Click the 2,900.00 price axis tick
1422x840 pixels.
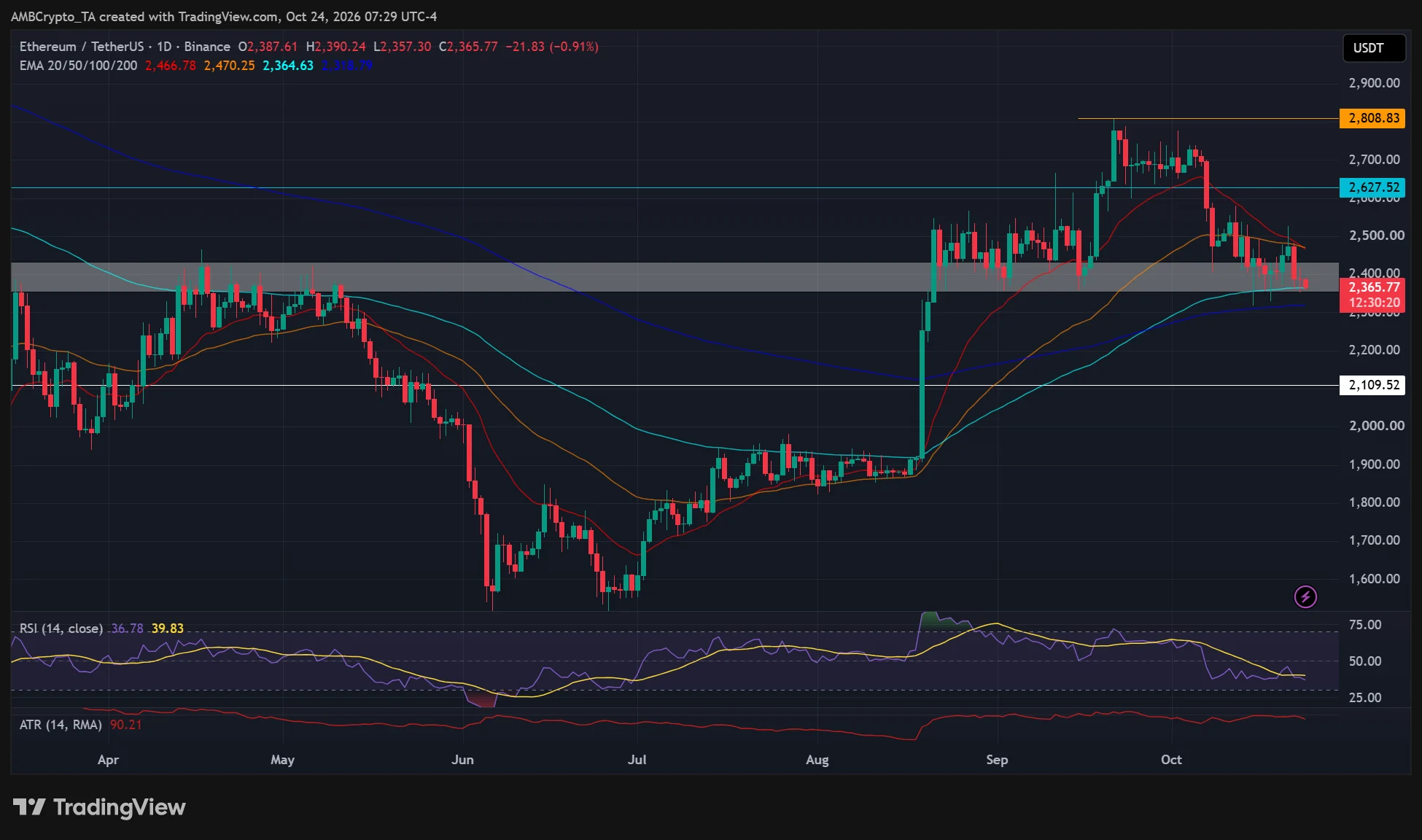pyautogui.click(x=1374, y=83)
